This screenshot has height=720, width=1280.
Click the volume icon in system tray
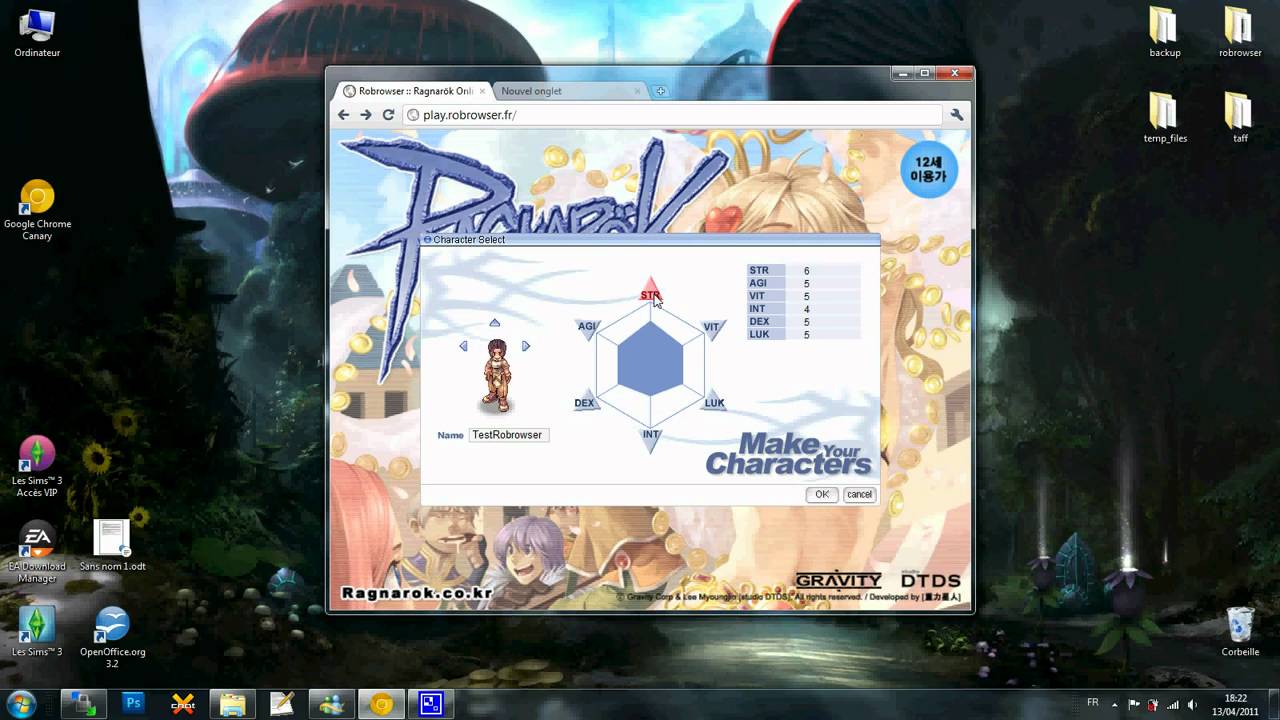tap(1191, 705)
